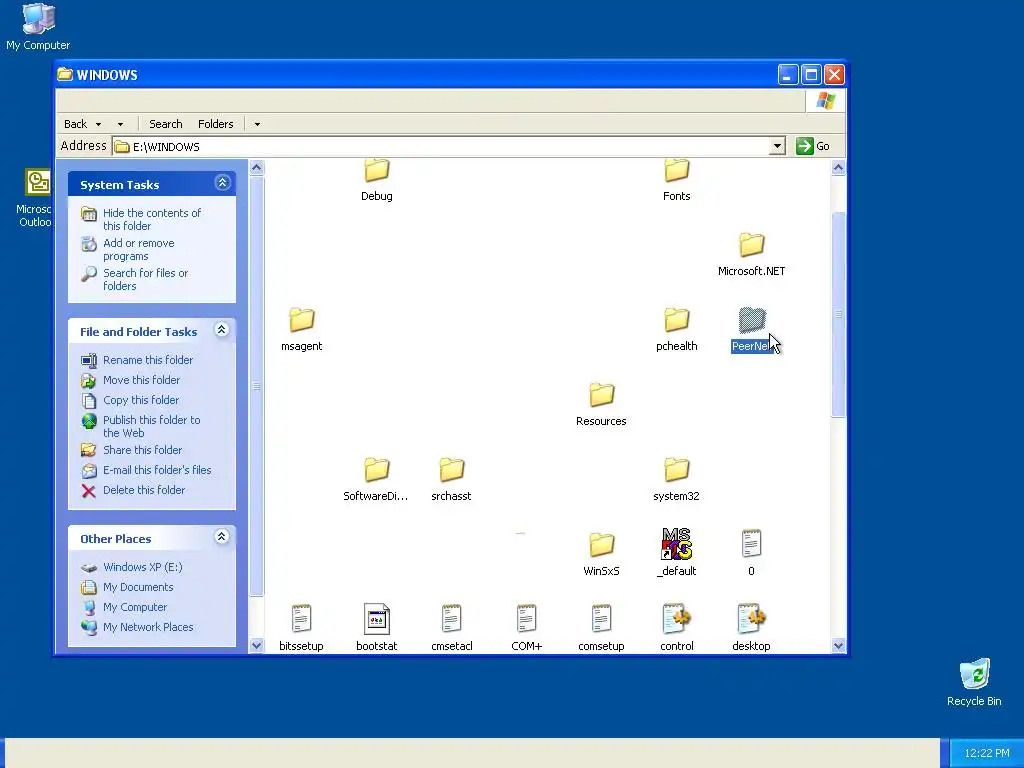
Task: Click the task pane scroll down arrow
Action: click(x=257, y=646)
